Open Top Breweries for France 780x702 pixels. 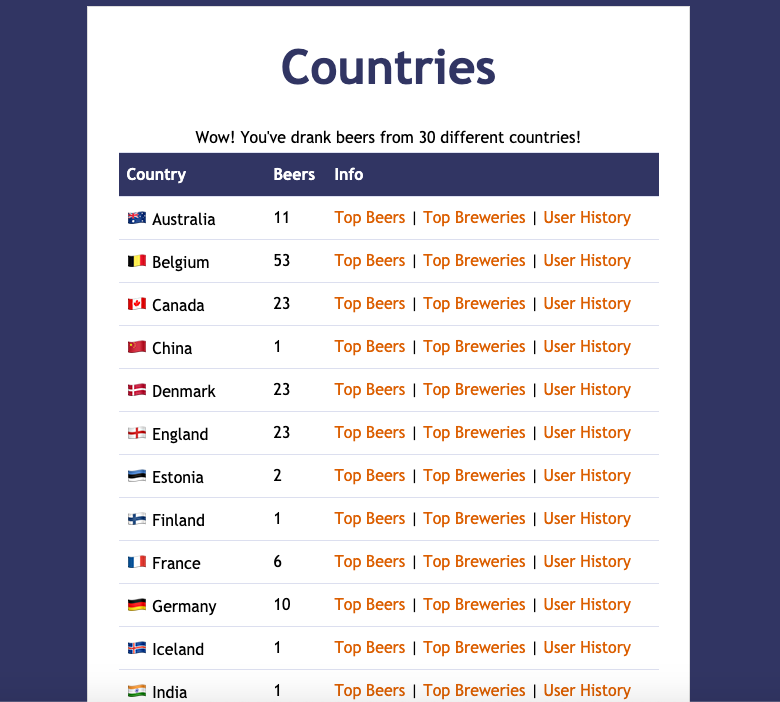474,562
